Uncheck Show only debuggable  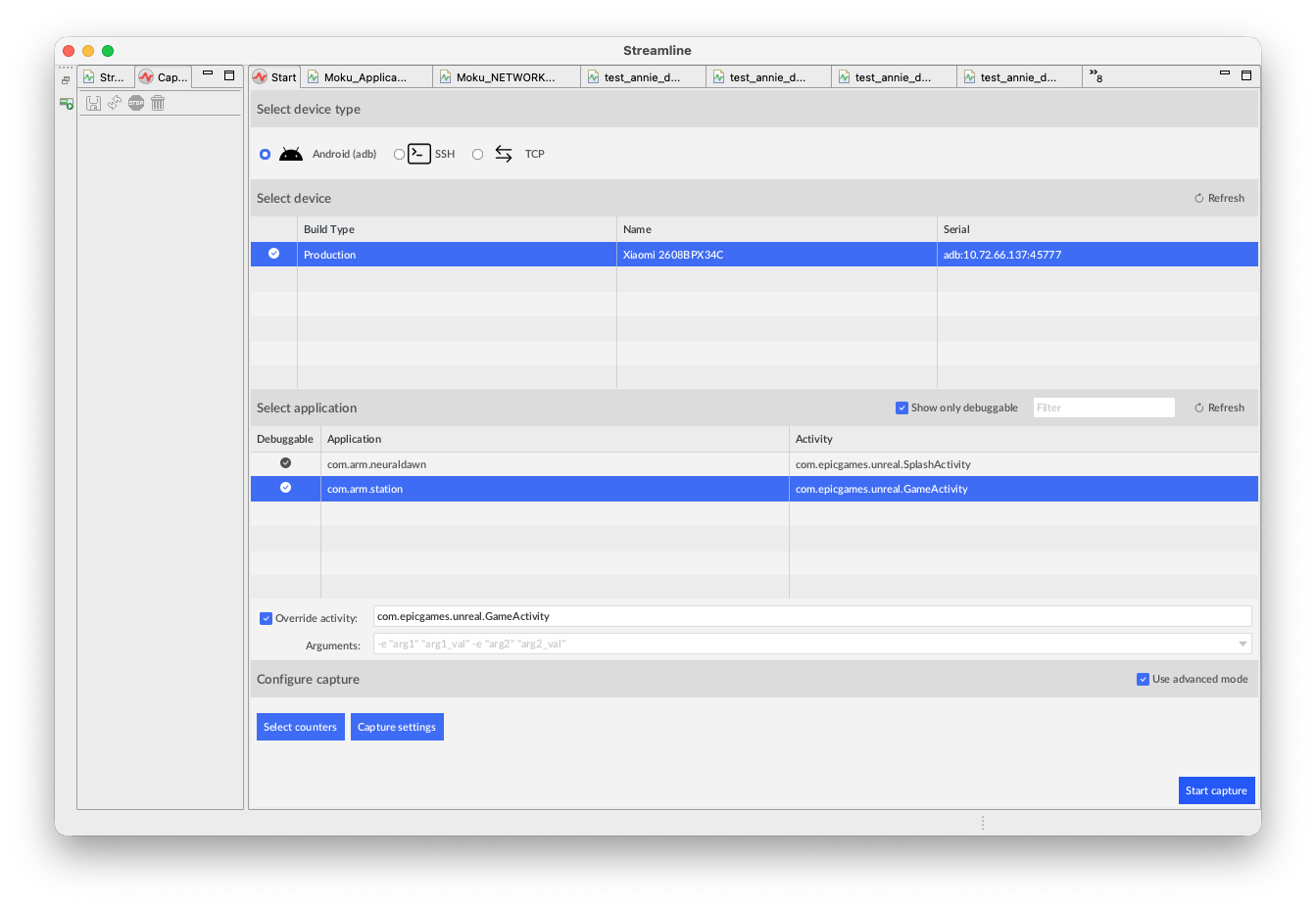902,407
